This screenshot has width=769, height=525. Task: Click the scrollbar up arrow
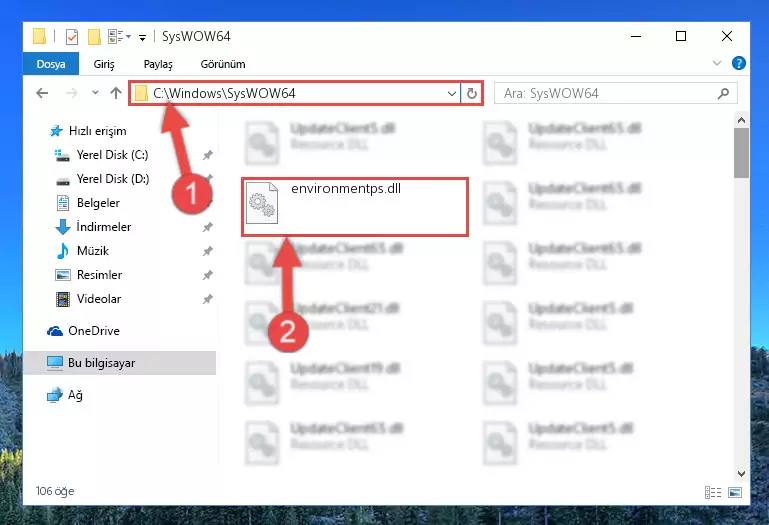(741, 120)
